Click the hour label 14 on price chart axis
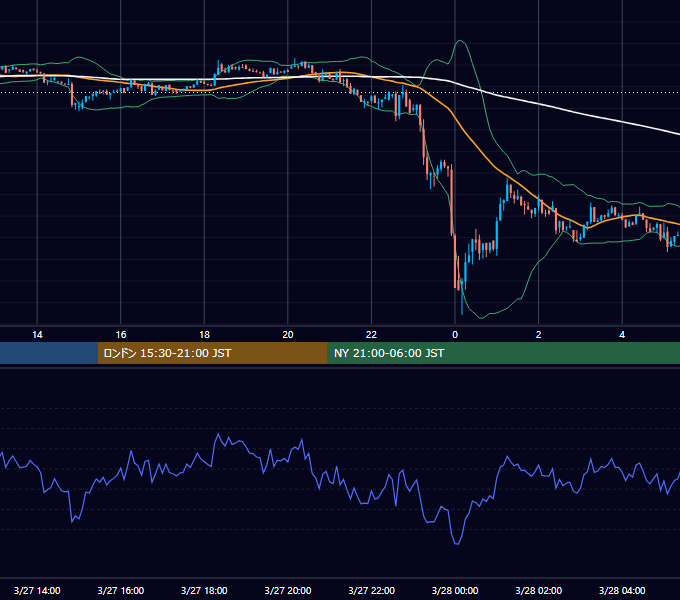The image size is (680, 600). tap(37, 334)
